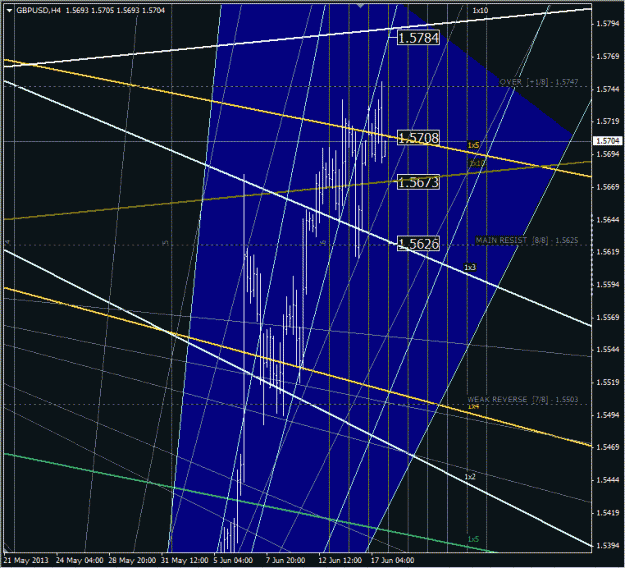Click the 5 Jun 04:00 time label

(x=233, y=560)
